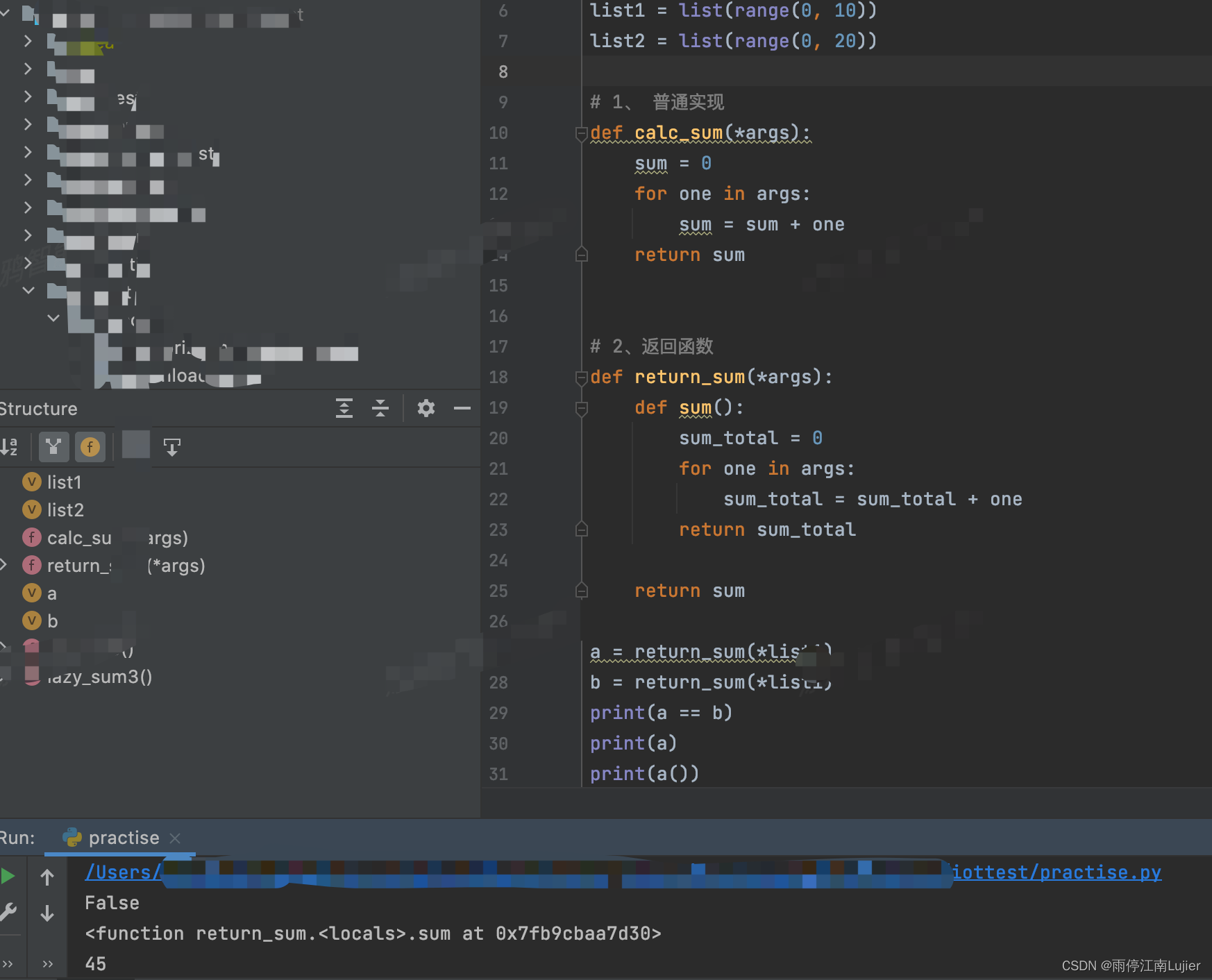Expand all items in Structure panel

coord(344,408)
